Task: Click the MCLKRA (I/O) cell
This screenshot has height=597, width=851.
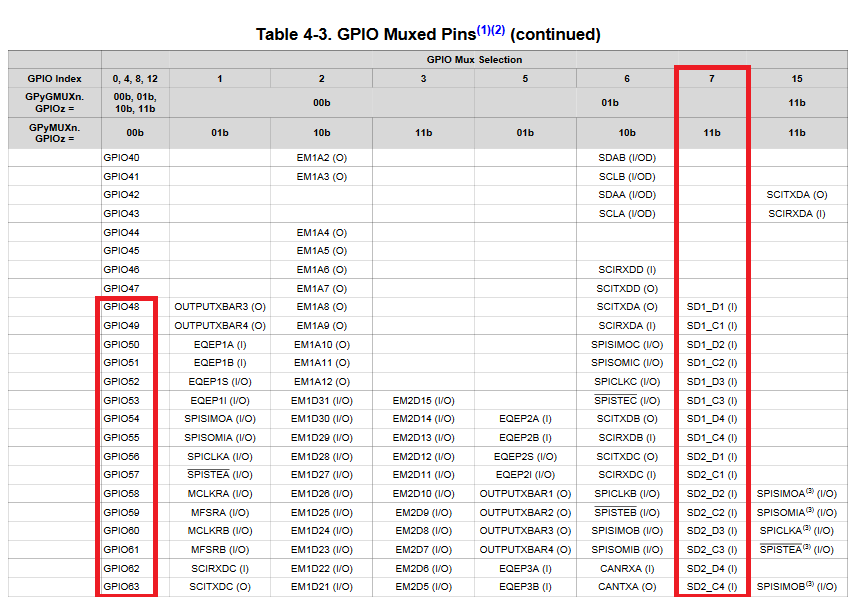Action: click(x=220, y=493)
